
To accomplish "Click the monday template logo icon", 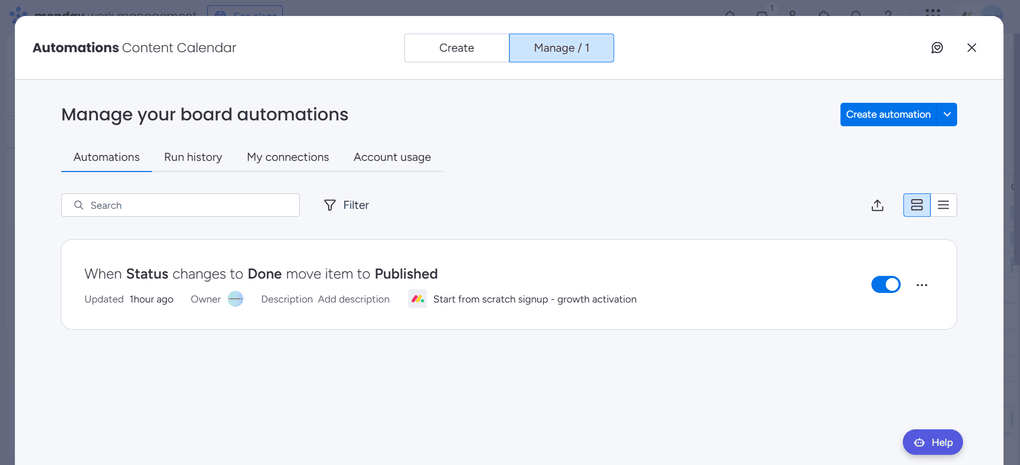I will 418,299.
